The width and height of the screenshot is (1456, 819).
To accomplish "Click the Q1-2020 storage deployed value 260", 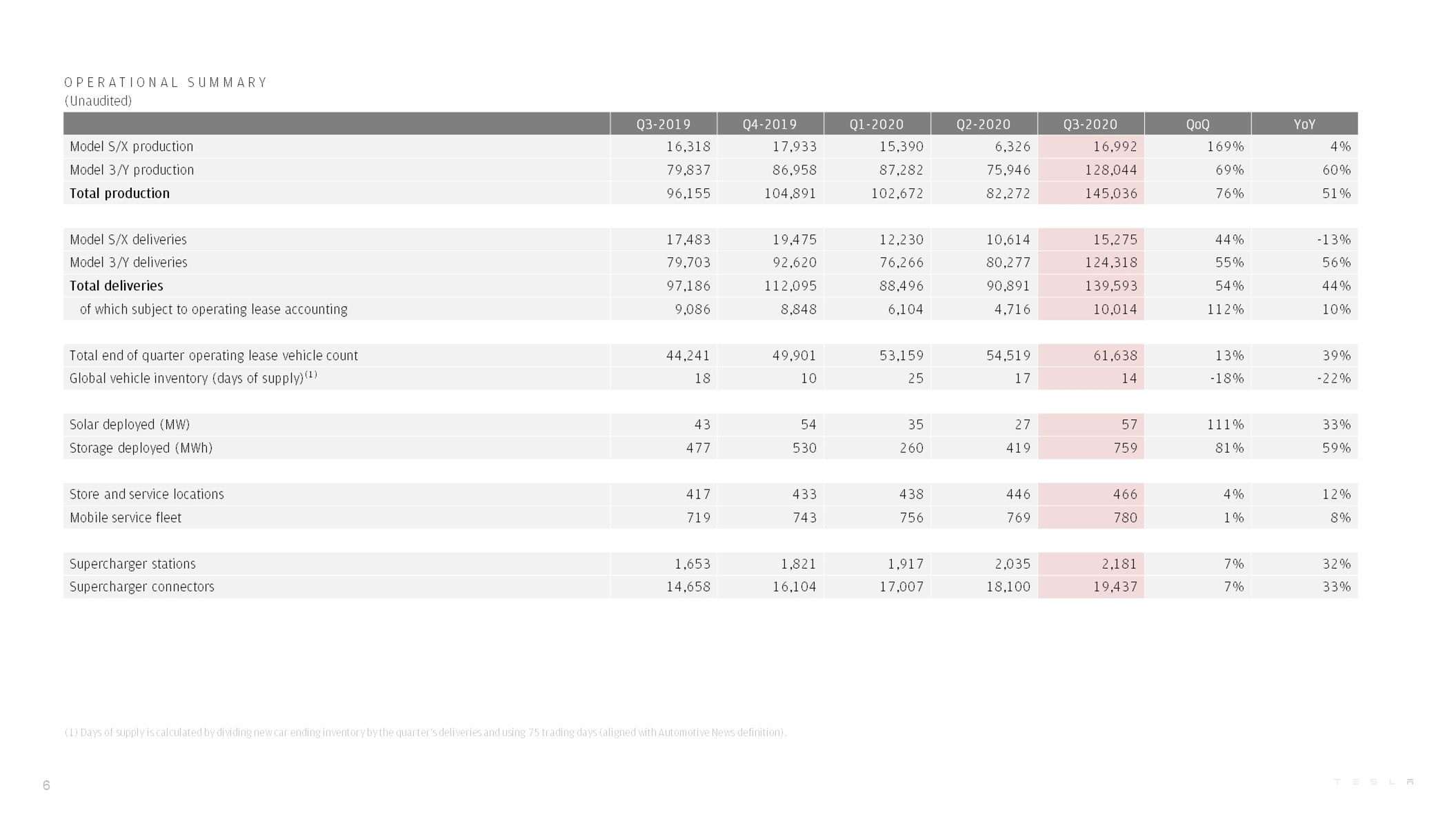I will coord(912,448).
